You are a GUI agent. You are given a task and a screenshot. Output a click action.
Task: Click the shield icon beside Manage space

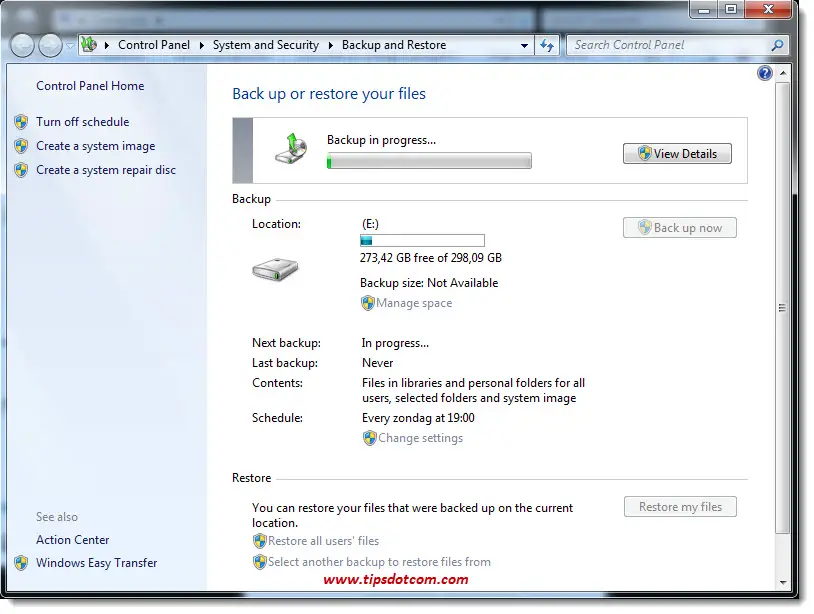[368, 303]
